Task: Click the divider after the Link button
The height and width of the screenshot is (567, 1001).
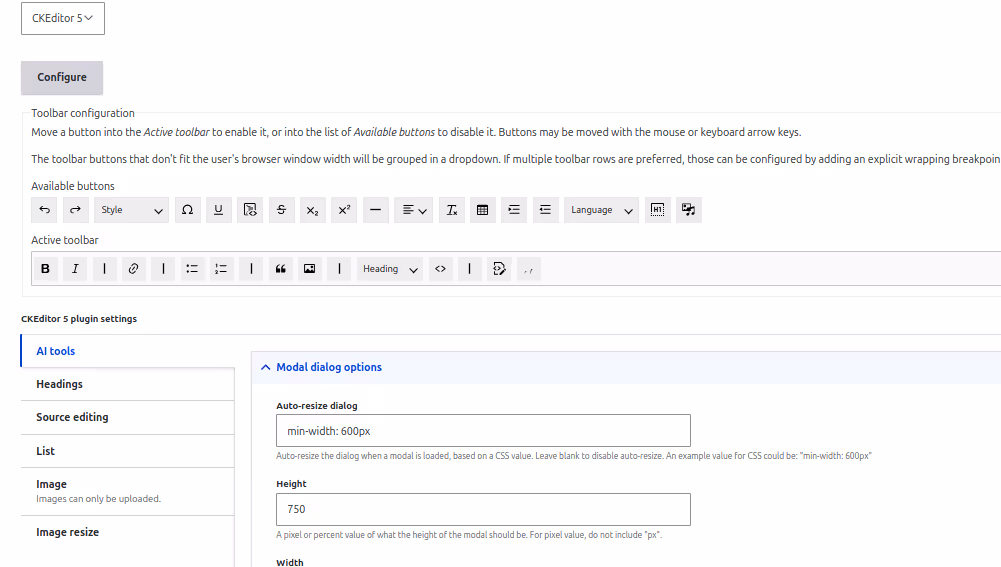Action: pyautogui.click(x=163, y=269)
